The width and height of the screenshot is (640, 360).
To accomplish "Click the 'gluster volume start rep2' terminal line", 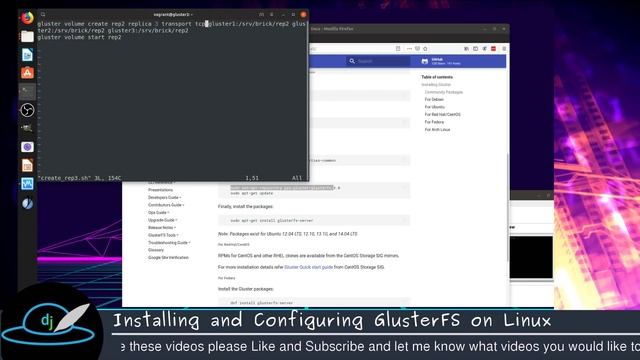I will tap(80, 37).
